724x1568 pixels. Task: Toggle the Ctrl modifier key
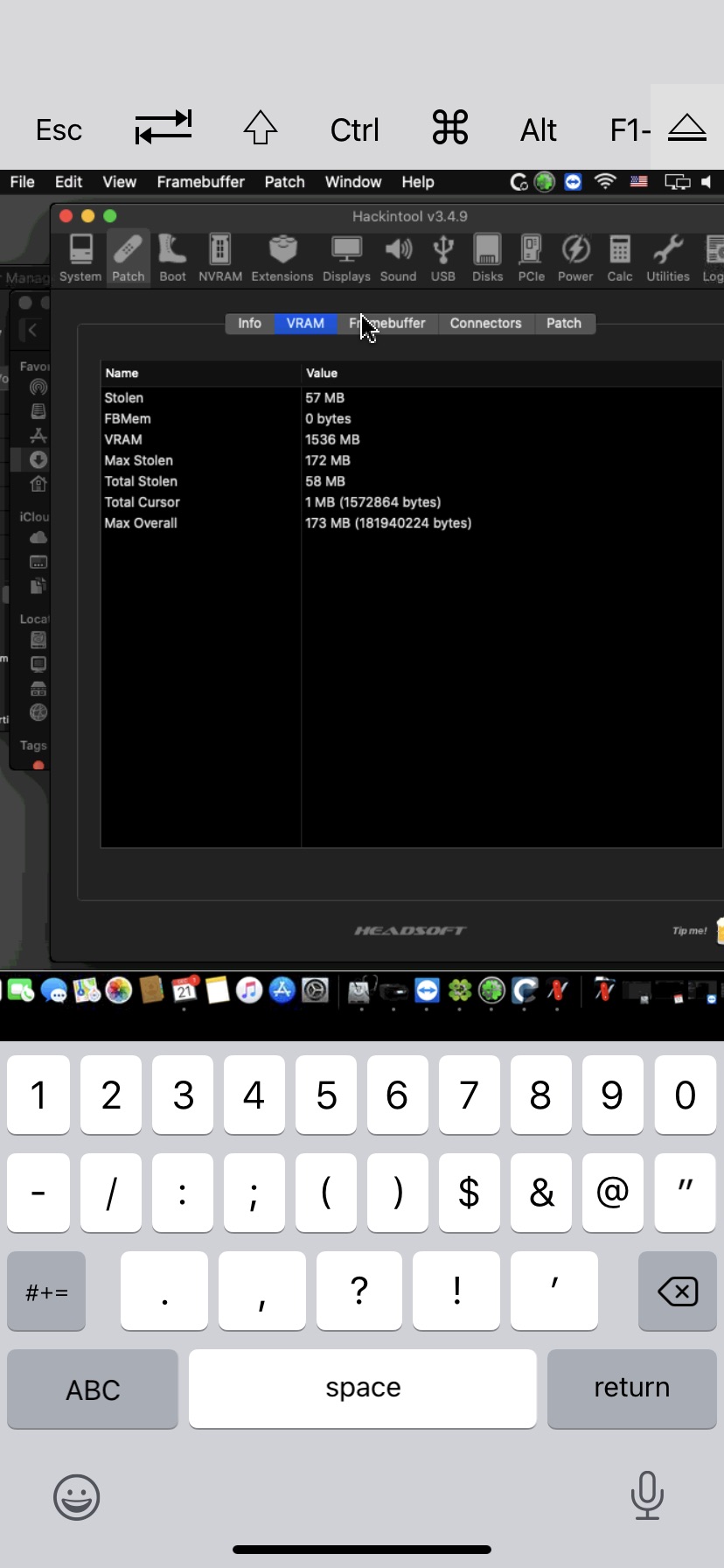tap(354, 130)
